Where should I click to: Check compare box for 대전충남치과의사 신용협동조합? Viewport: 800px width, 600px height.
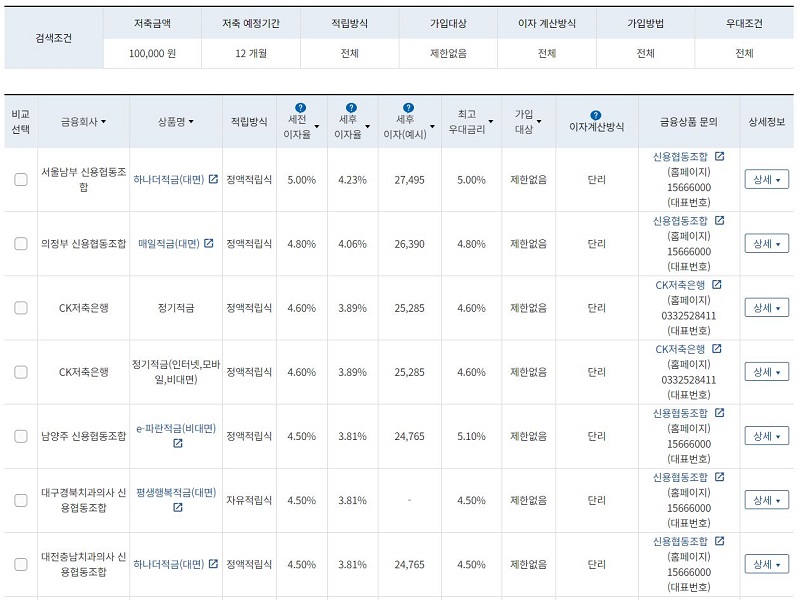[21, 564]
